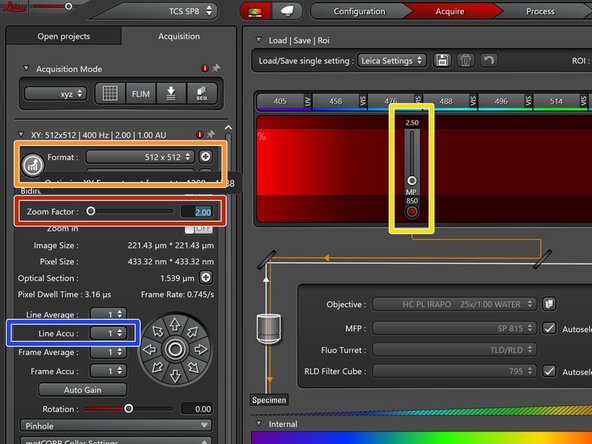This screenshot has height=444, width=592.
Task: Pan diagonally with upper-left arrow
Action: click(x=157, y=332)
